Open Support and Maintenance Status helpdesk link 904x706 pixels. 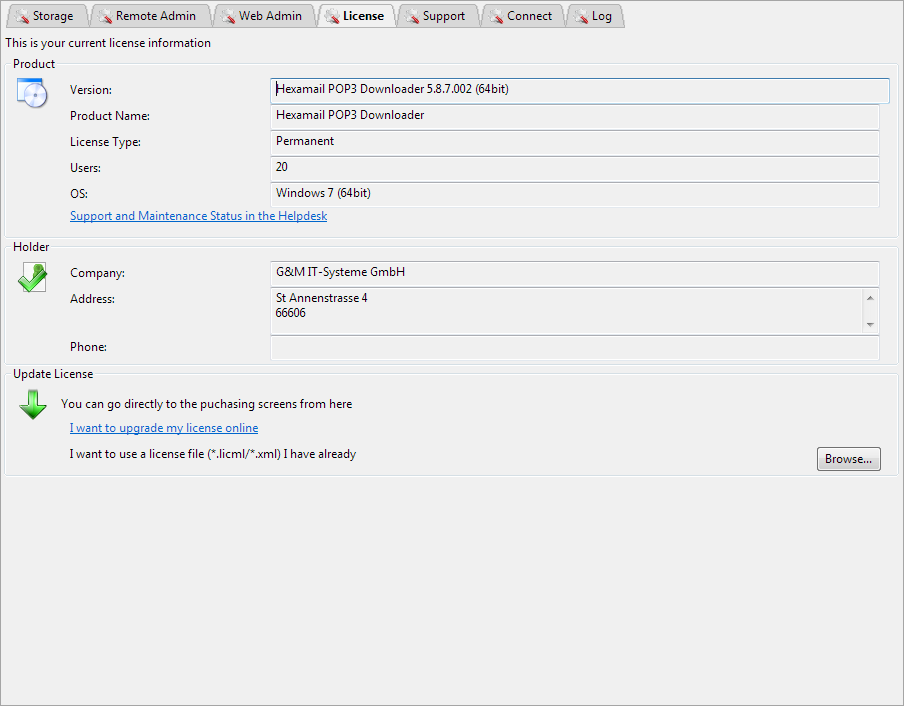click(198, 216)
